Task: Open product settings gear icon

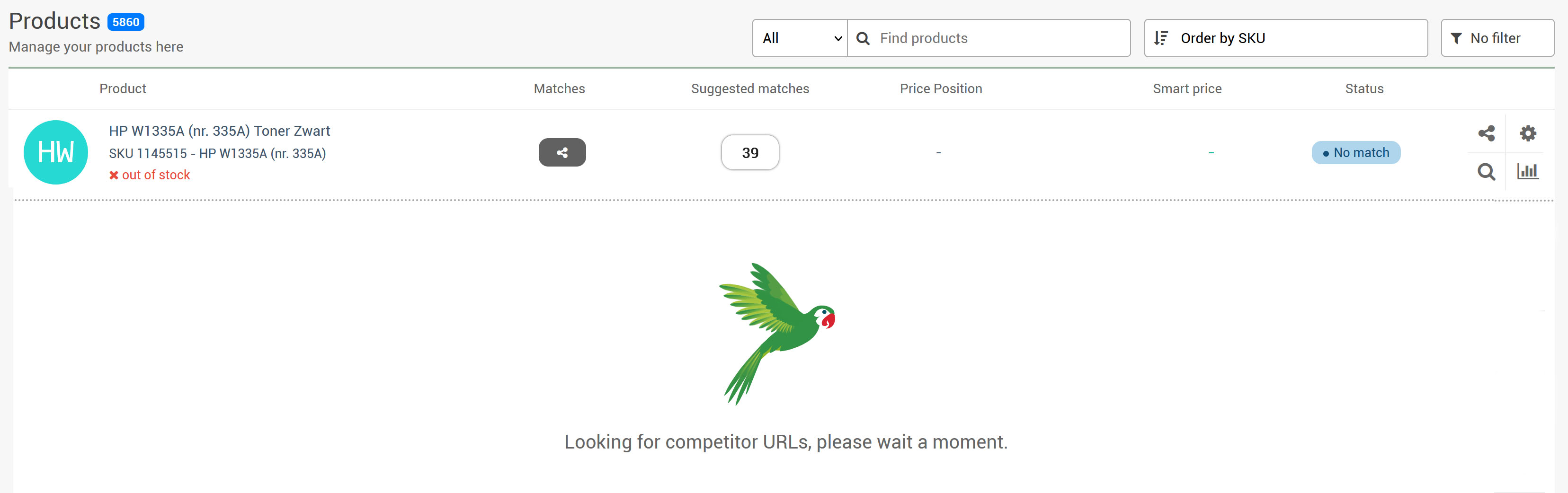Action: coord(1527,133)
